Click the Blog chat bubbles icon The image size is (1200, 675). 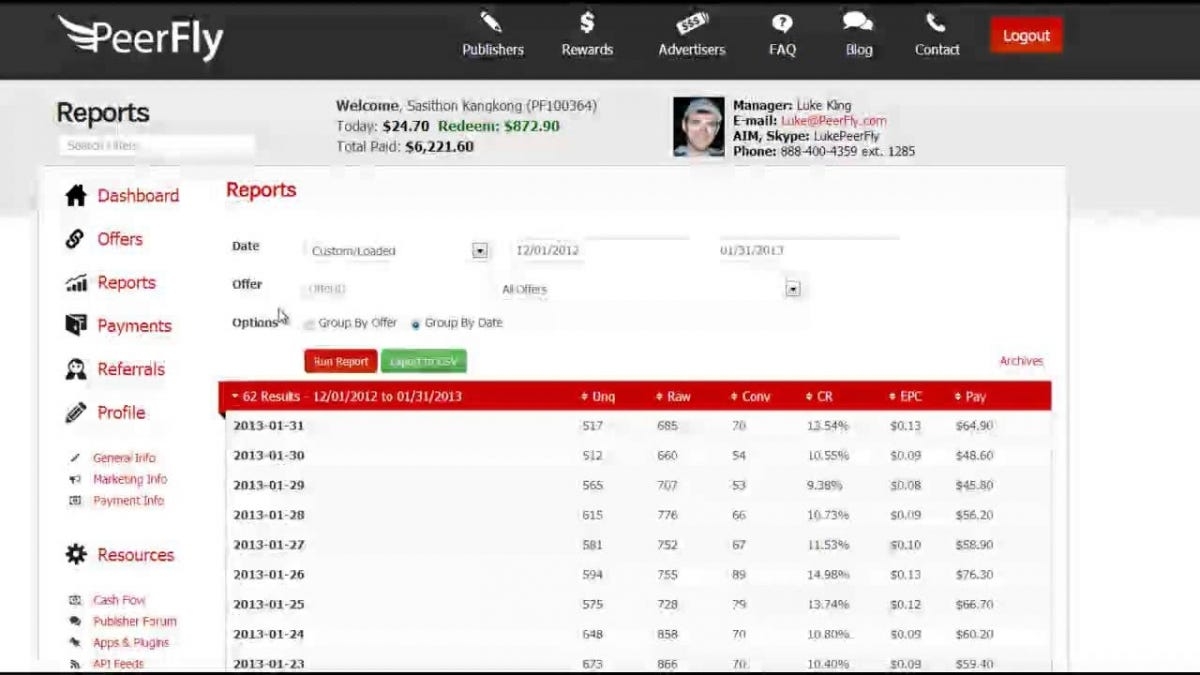pyautogui.click(x=858, y=22)
